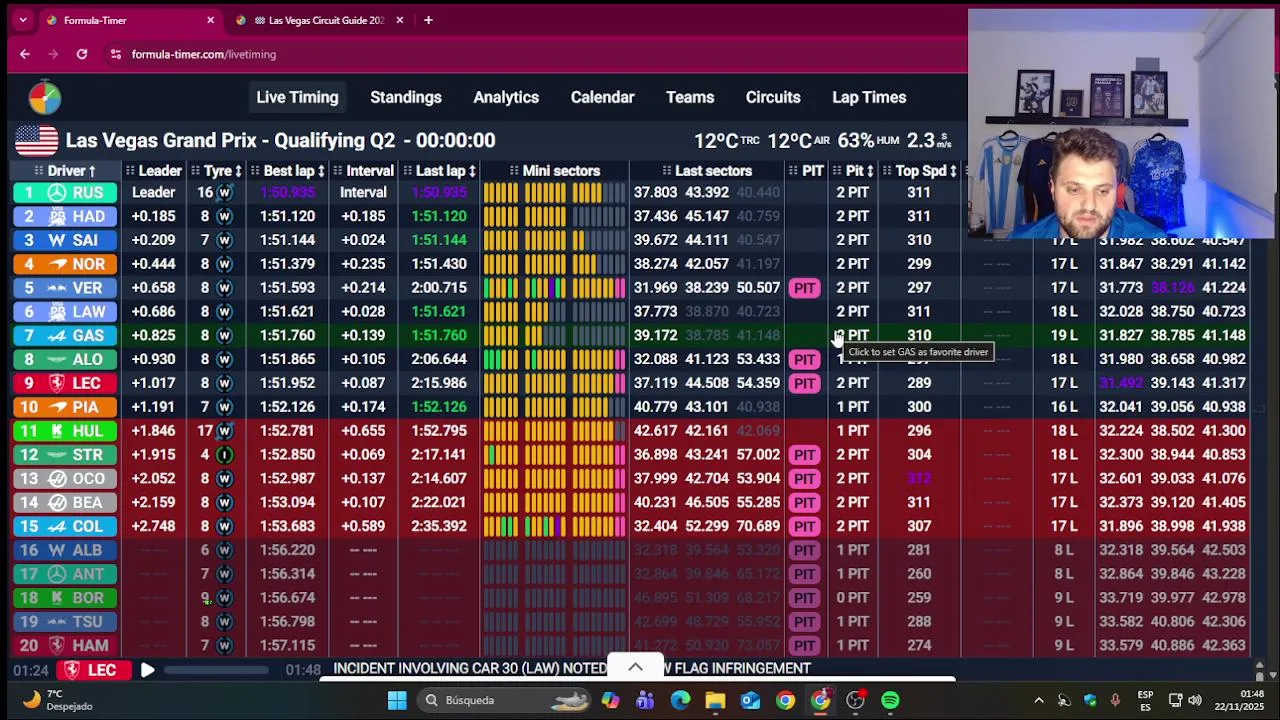
Task: Go back using the browser back arrow
Action: click(25, 54)
